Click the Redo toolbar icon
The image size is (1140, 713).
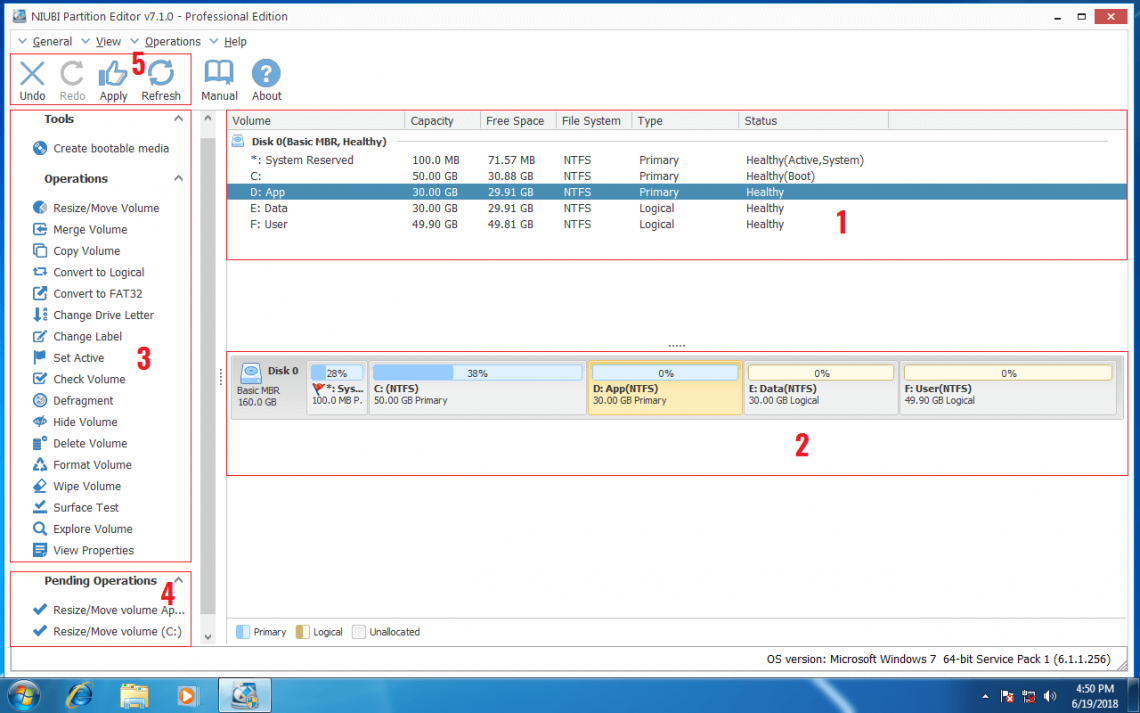[72, 80]
